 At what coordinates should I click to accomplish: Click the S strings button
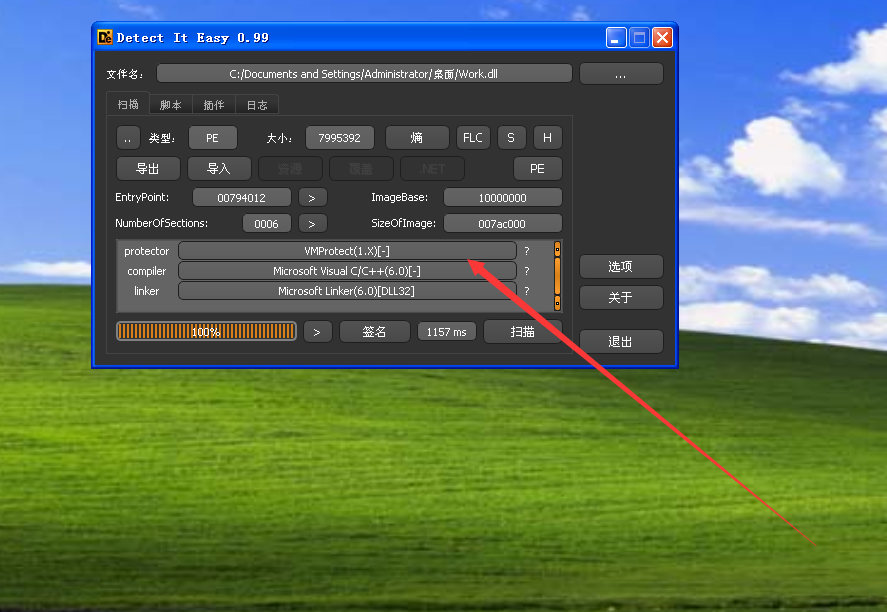[x=511, y=137]
